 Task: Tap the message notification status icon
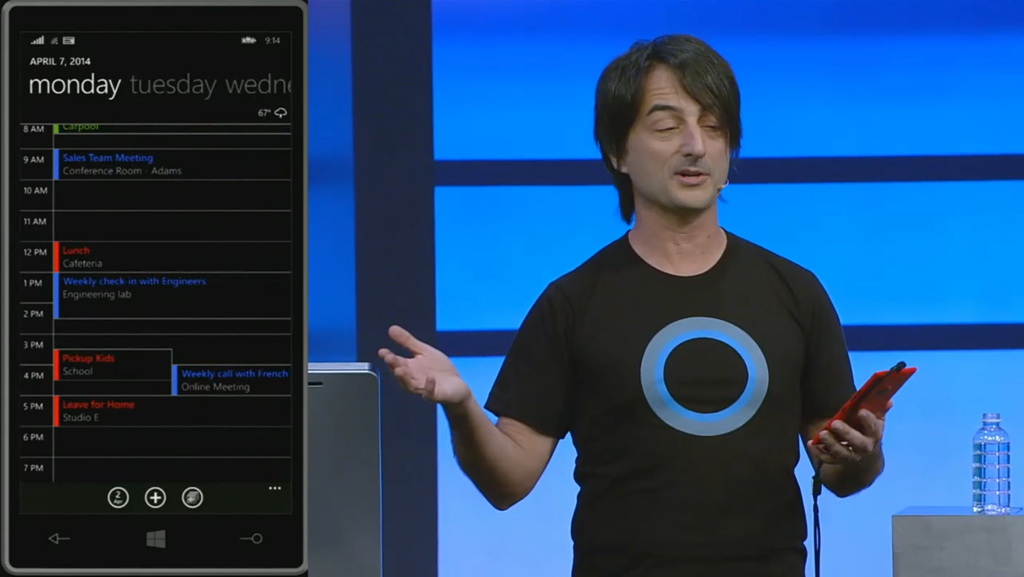click(x=69, y=40)
